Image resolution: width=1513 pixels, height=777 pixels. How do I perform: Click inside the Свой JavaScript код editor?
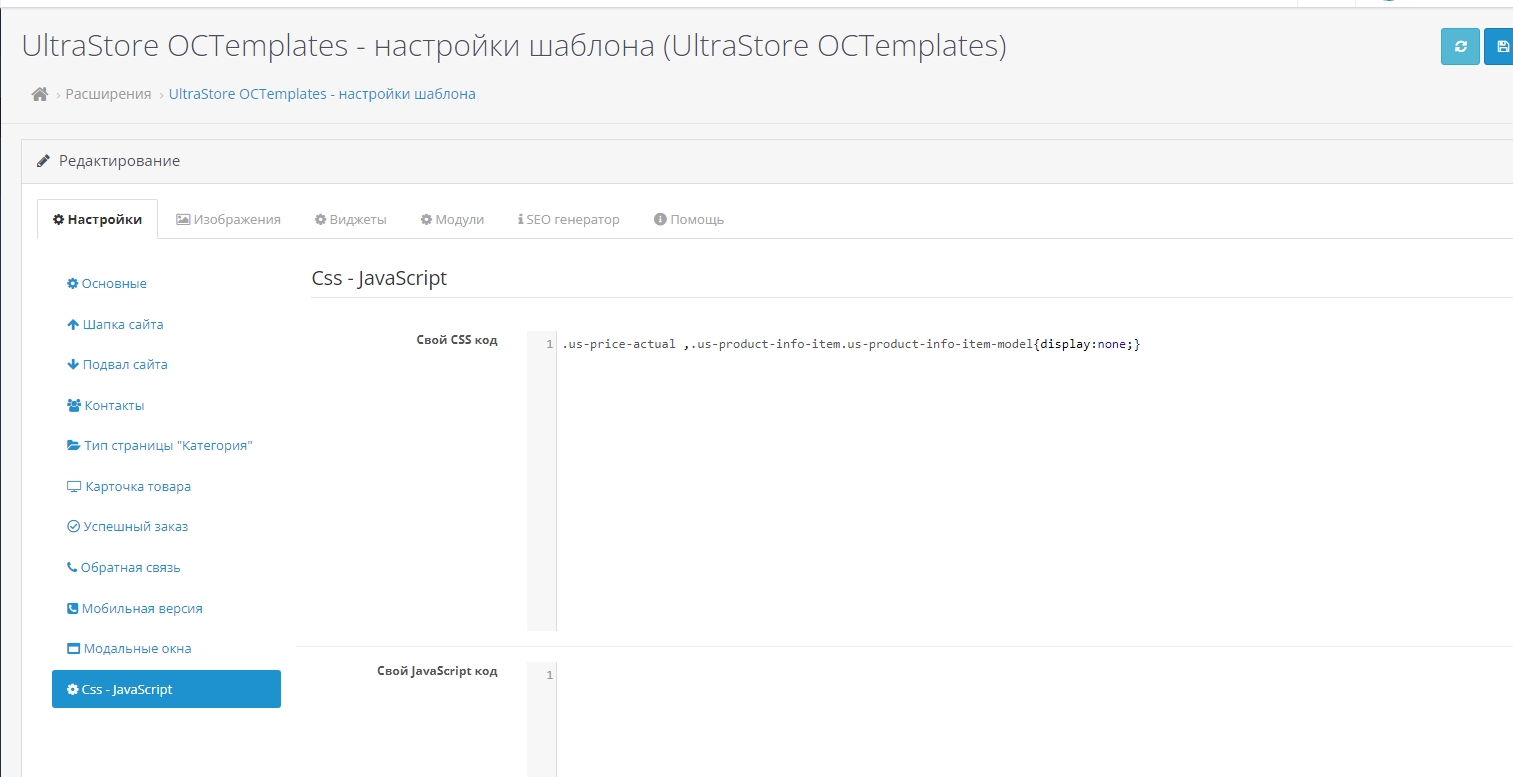tap(1000, 720)
